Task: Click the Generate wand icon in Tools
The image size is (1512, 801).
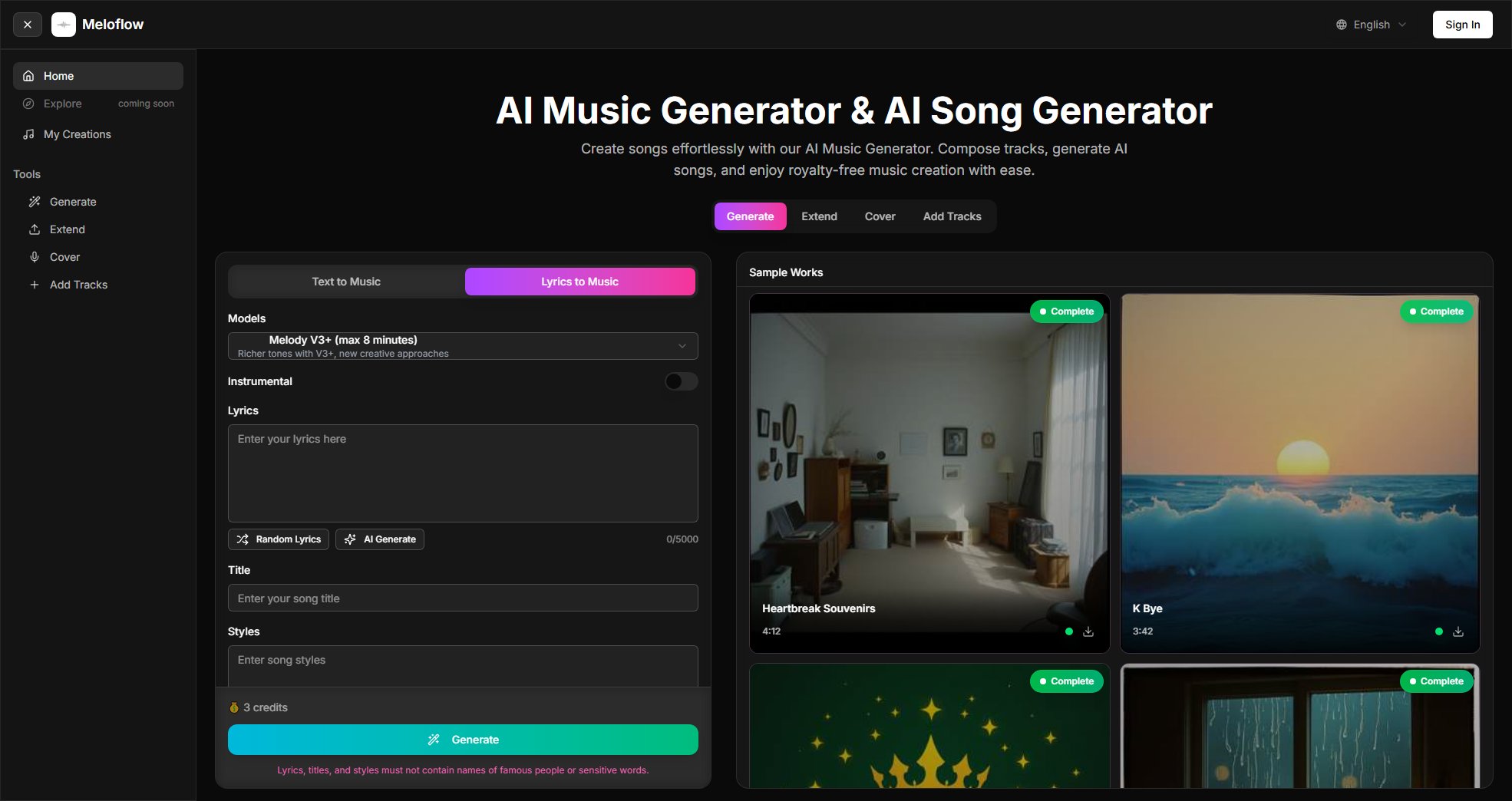Action: point(35,202)
